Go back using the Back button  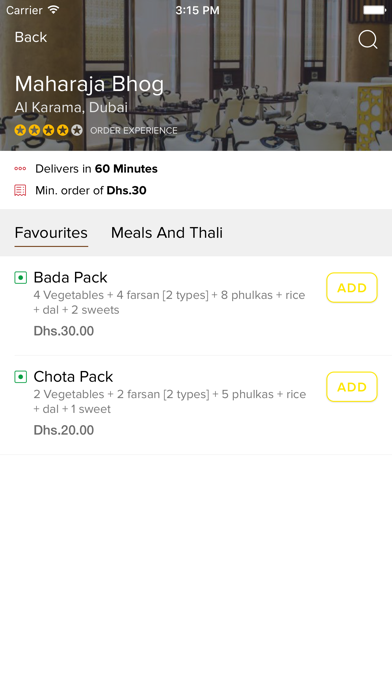[31, 37]
